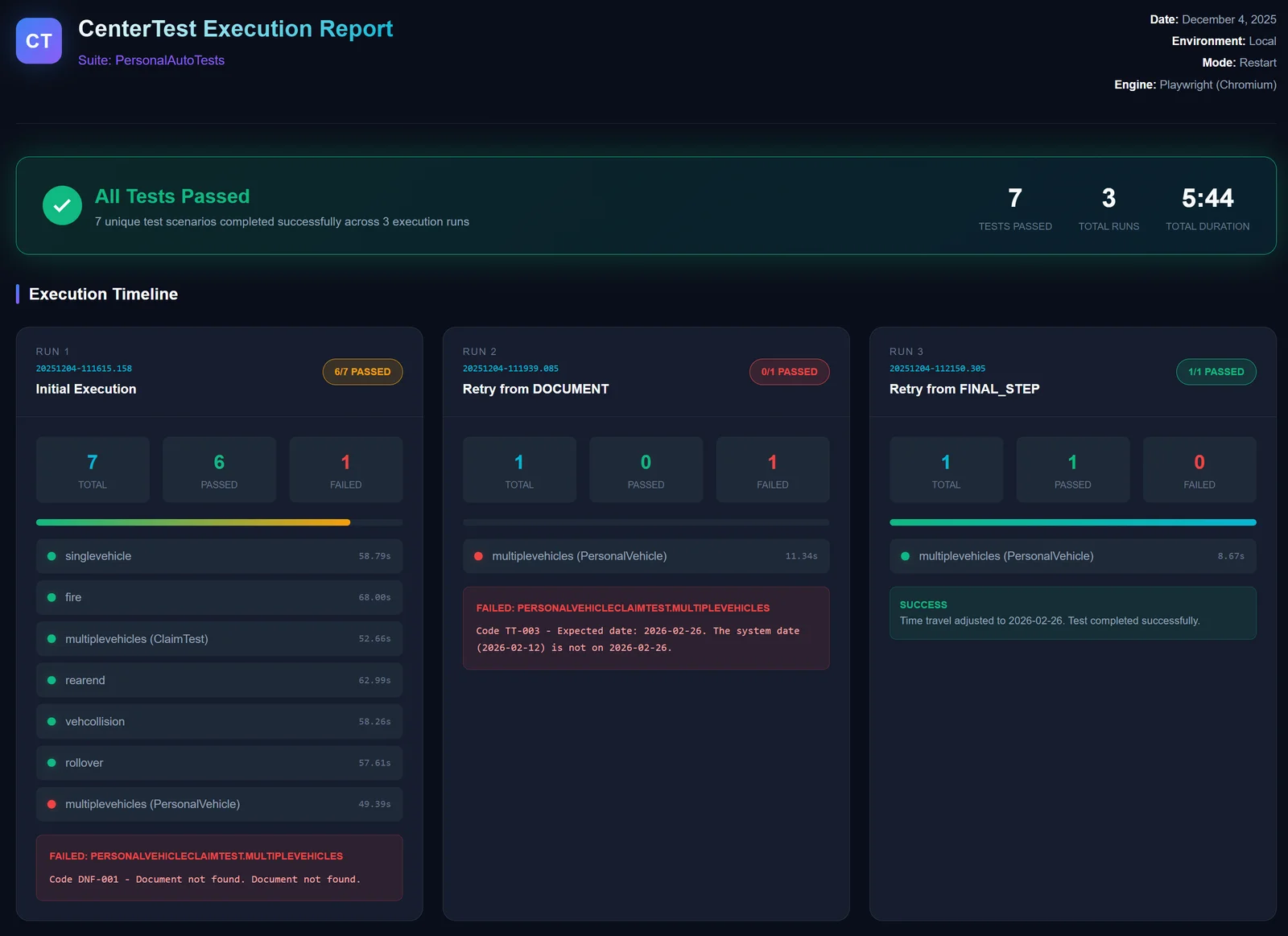Click the DNF-001 error message box
The image size is (1288, 936).
(219, 868)
